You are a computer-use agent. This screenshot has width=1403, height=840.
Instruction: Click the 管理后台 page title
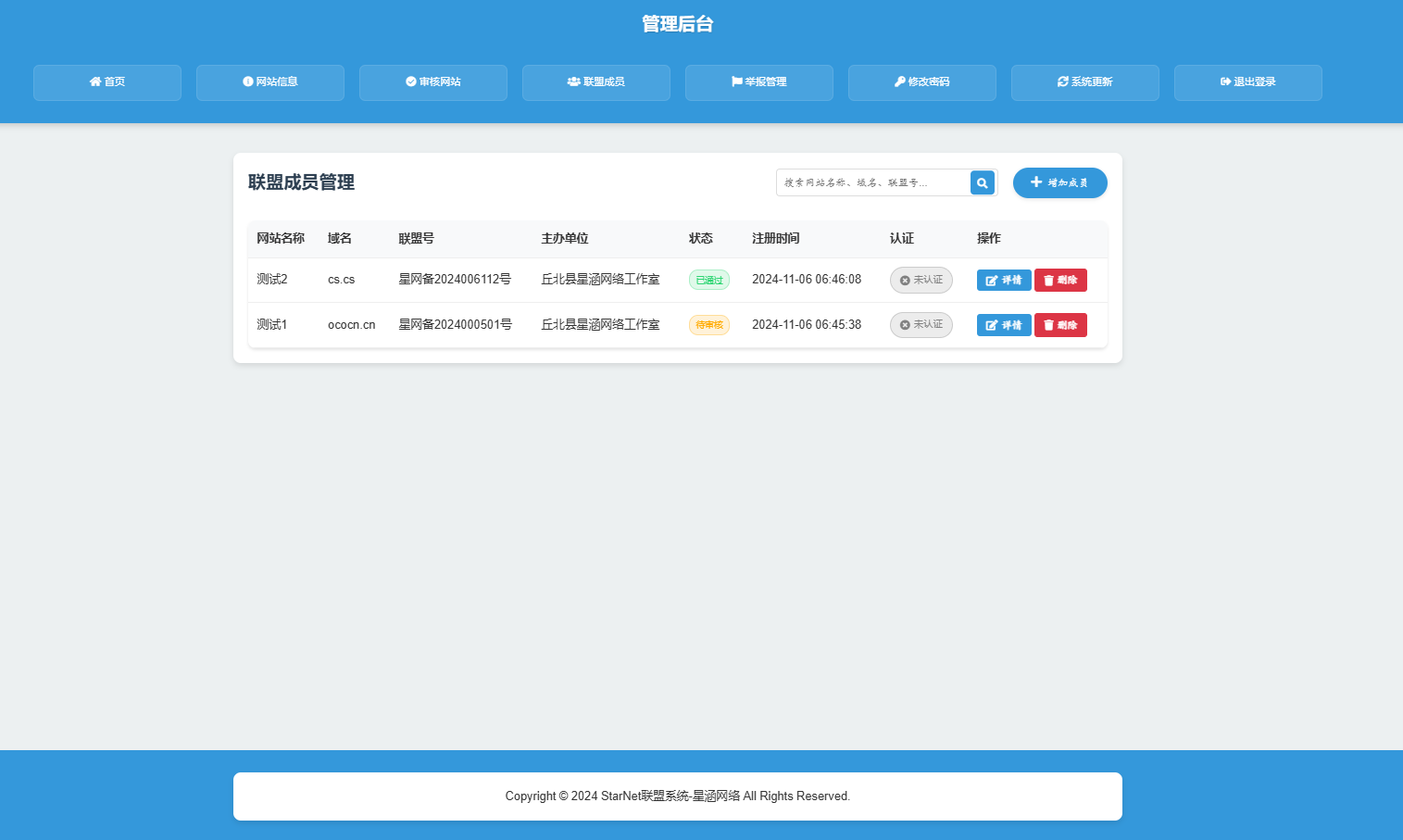pyautogui.click(x=678, y=24)
